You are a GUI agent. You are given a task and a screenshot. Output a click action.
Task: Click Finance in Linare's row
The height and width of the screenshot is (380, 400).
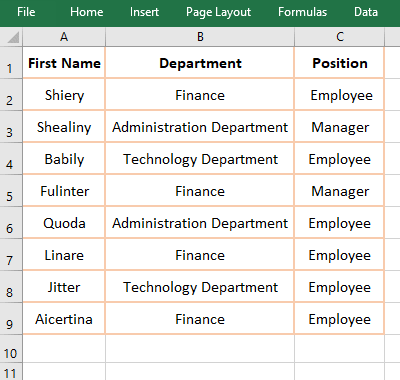[200, 255]
